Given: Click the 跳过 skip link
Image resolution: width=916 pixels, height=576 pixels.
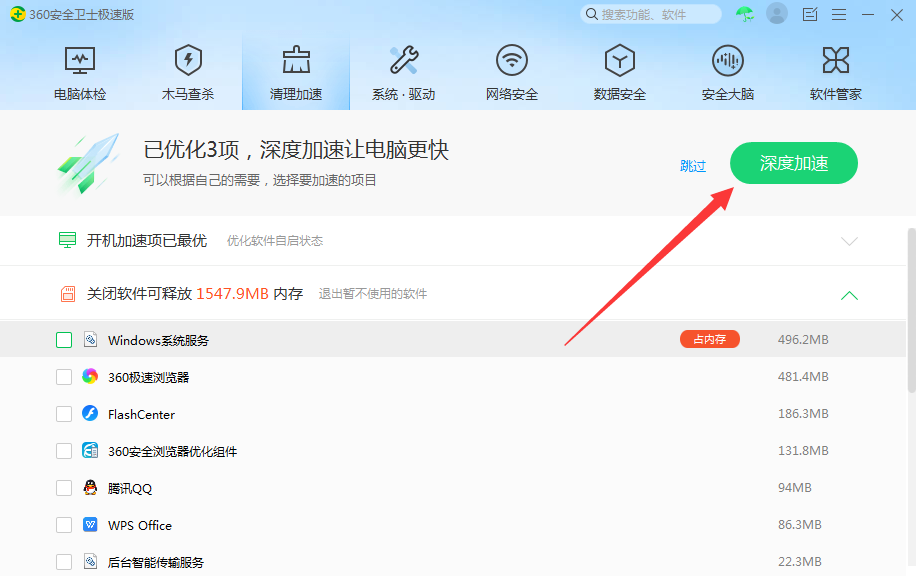Looking at the screenshot, I should pos(693,166).
